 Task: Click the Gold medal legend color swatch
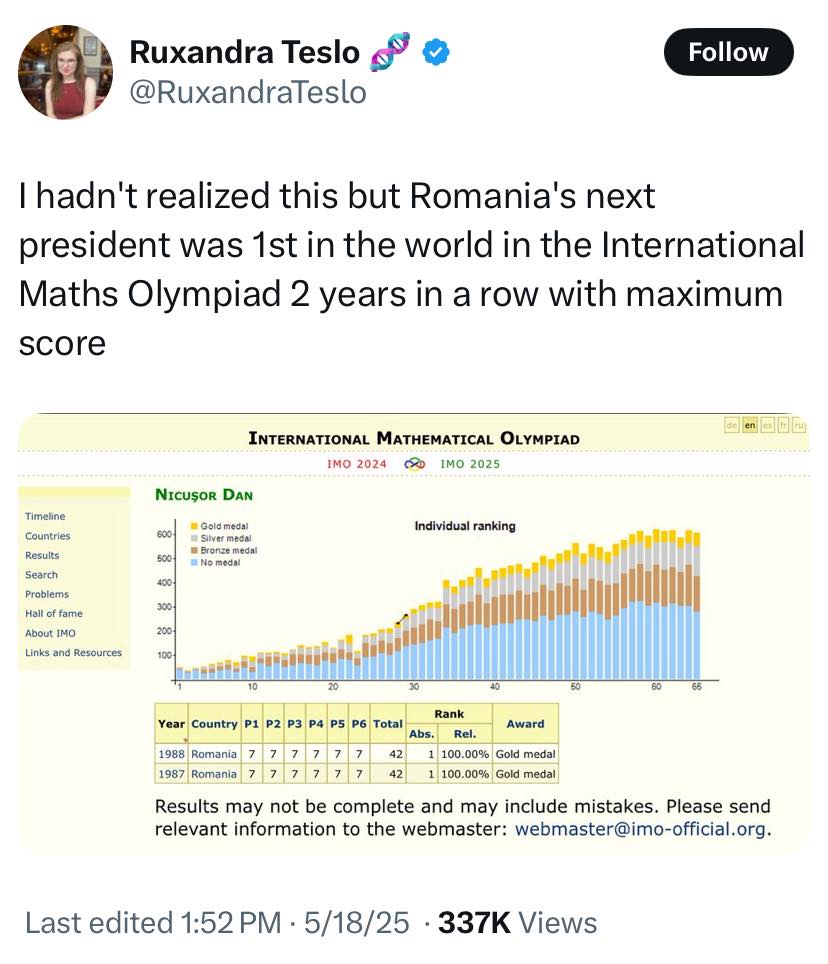(193, 526)
